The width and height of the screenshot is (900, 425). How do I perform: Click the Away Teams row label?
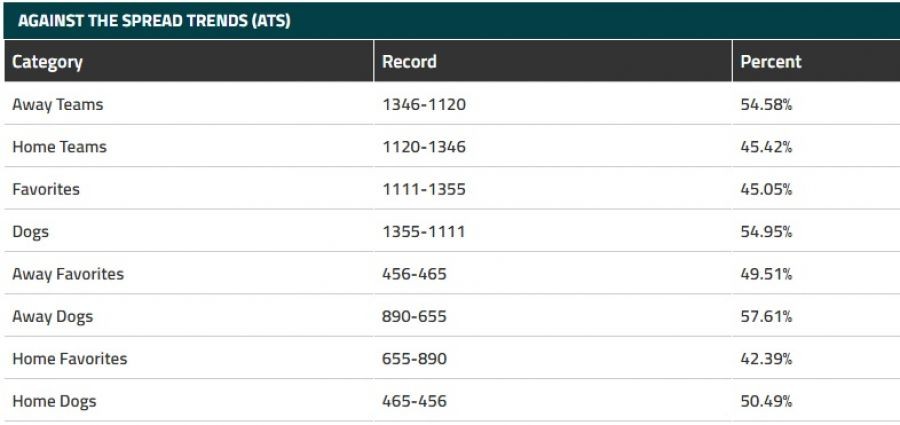57,104
